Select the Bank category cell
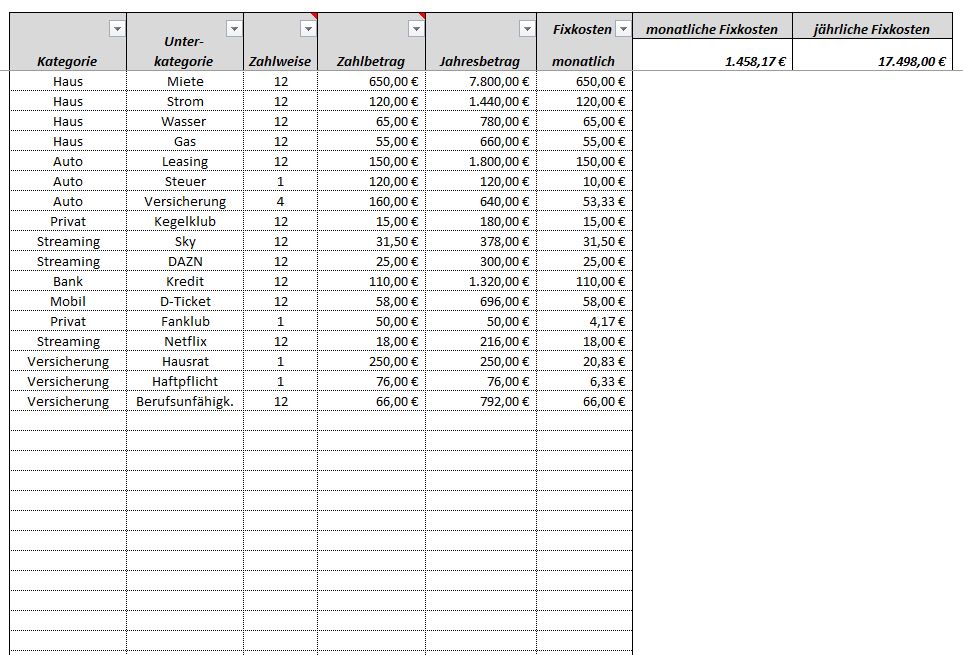This screenshot has height=655, width=963. [x=68, y=281]
